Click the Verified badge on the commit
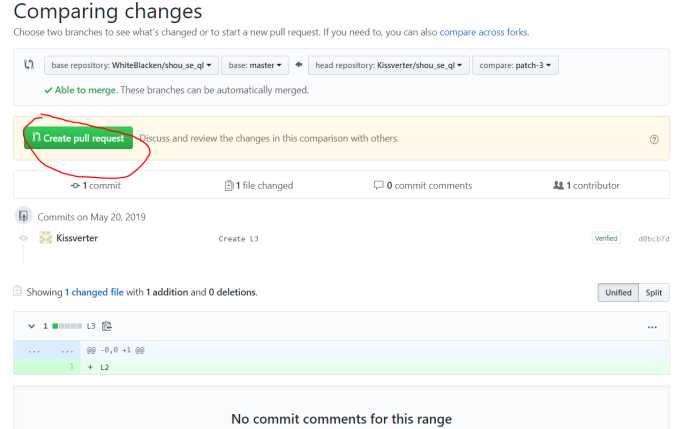This screenshot has height=429, width=693. click(606, 238)
